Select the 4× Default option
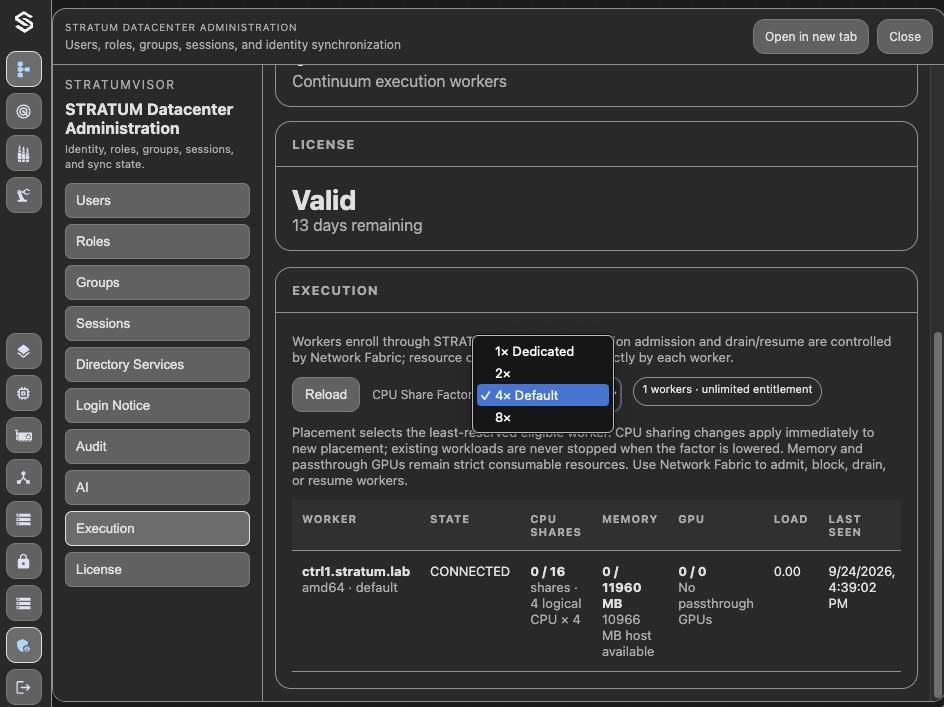 (x=543, y=395)
